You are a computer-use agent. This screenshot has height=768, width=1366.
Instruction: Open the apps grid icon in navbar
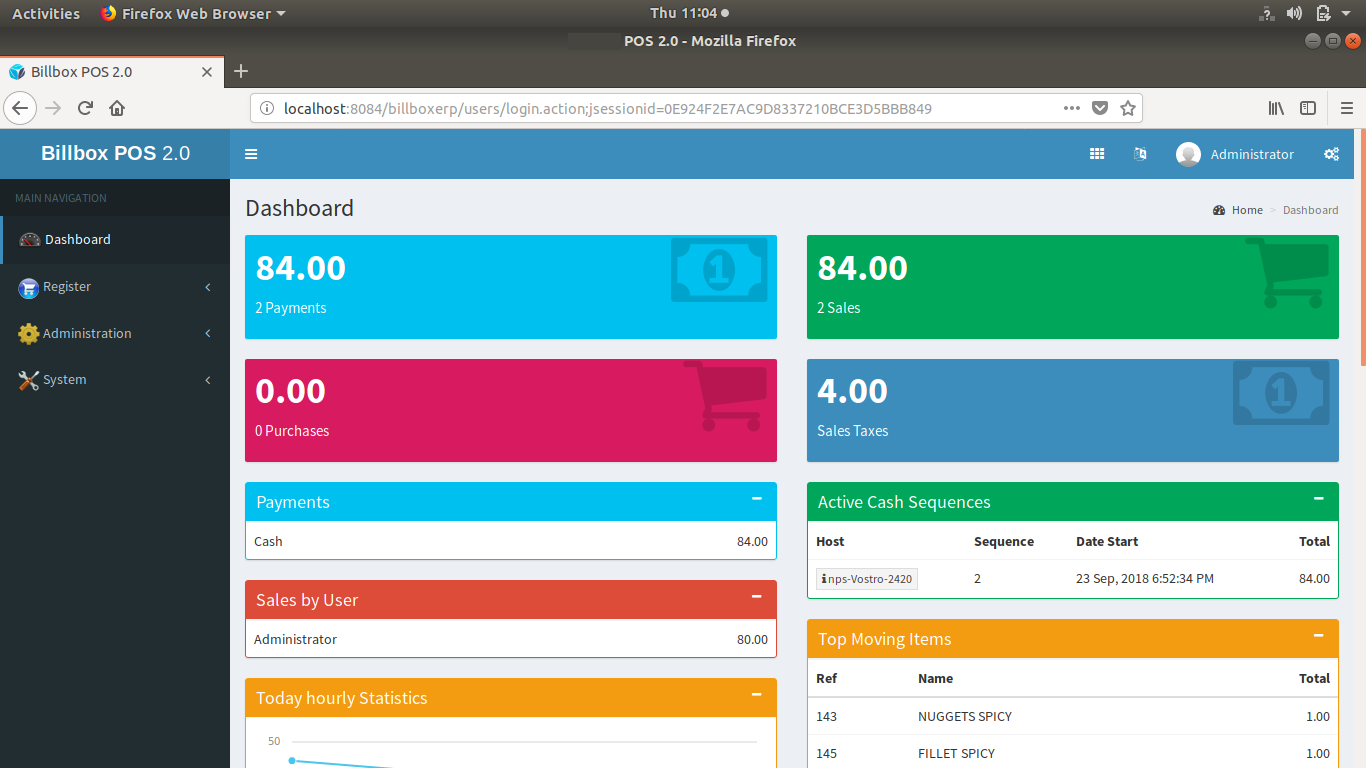click(x=1096, y=153)
